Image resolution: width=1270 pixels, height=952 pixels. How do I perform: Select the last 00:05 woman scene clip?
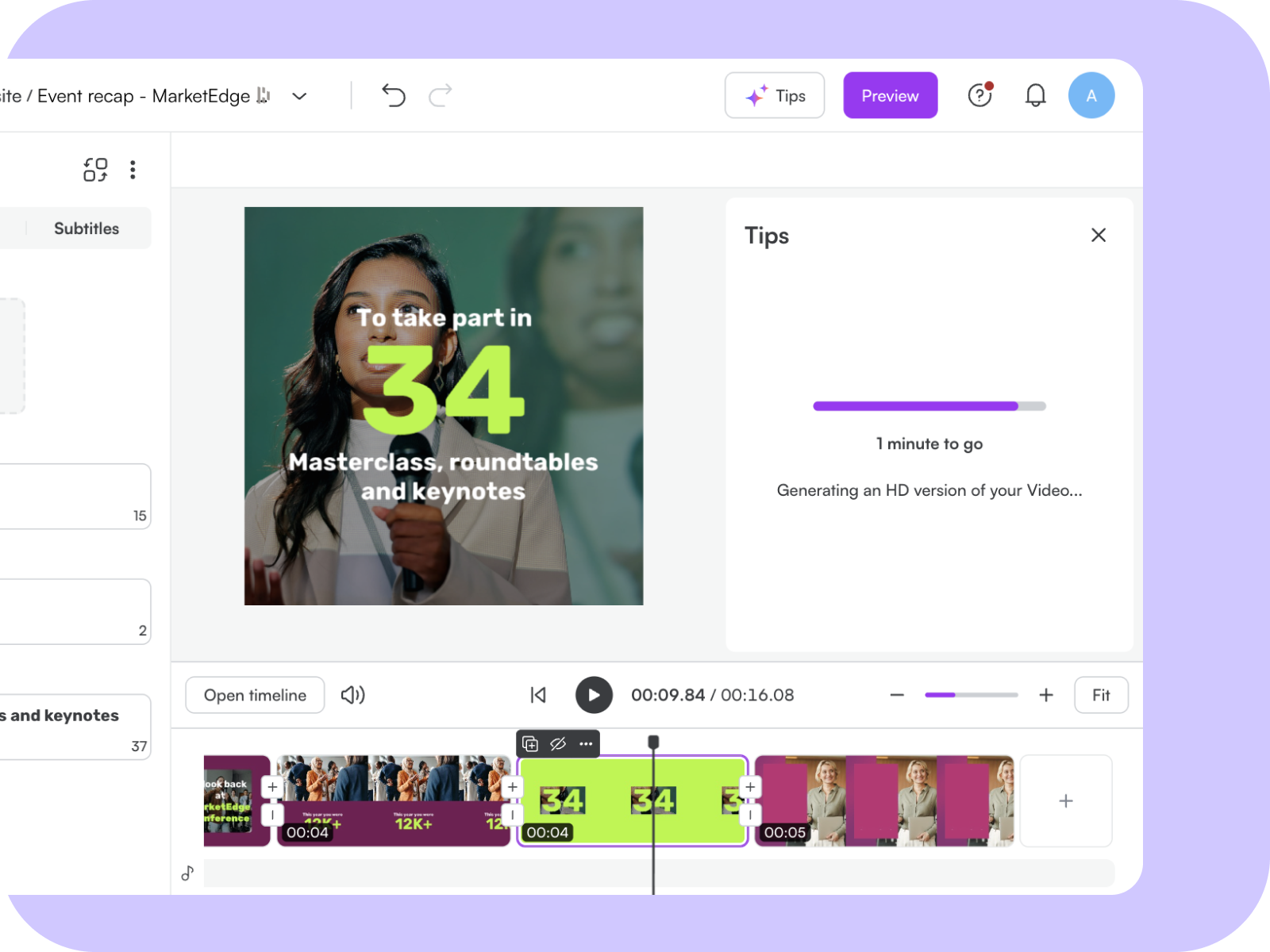click(x=884, y=801)
